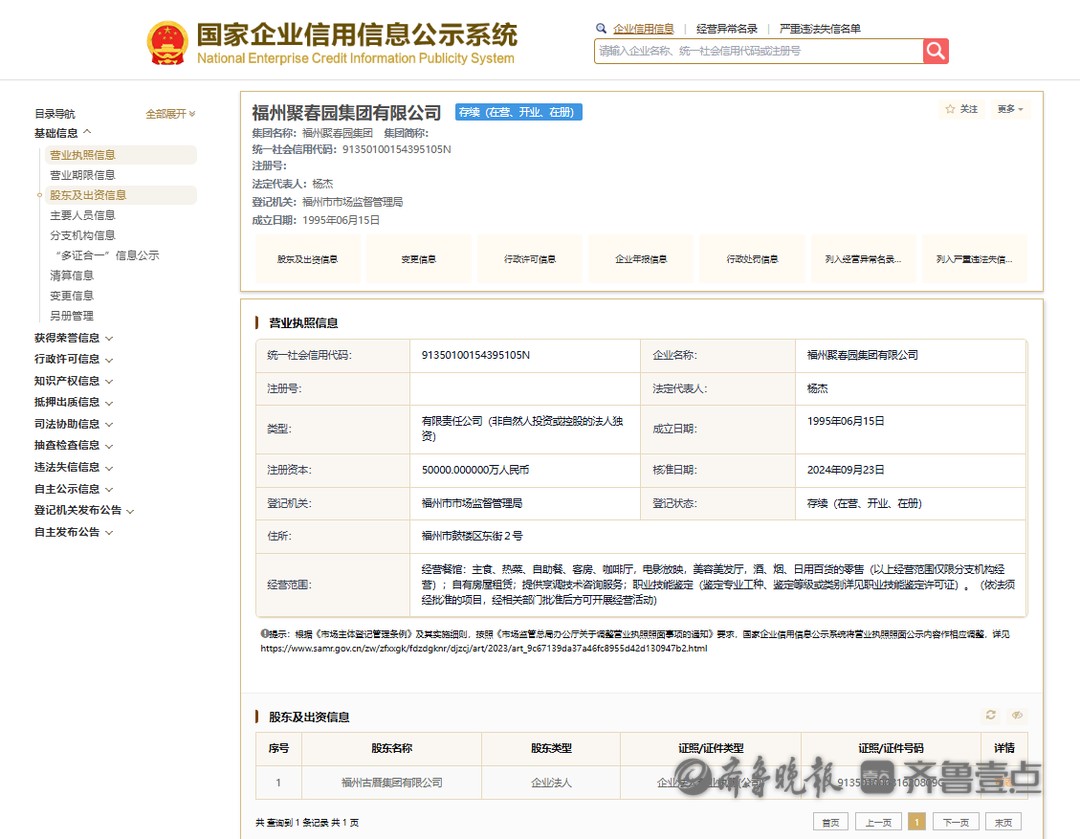Click the company title 福州聚春园集团有限公司

(x=346, y=112)
